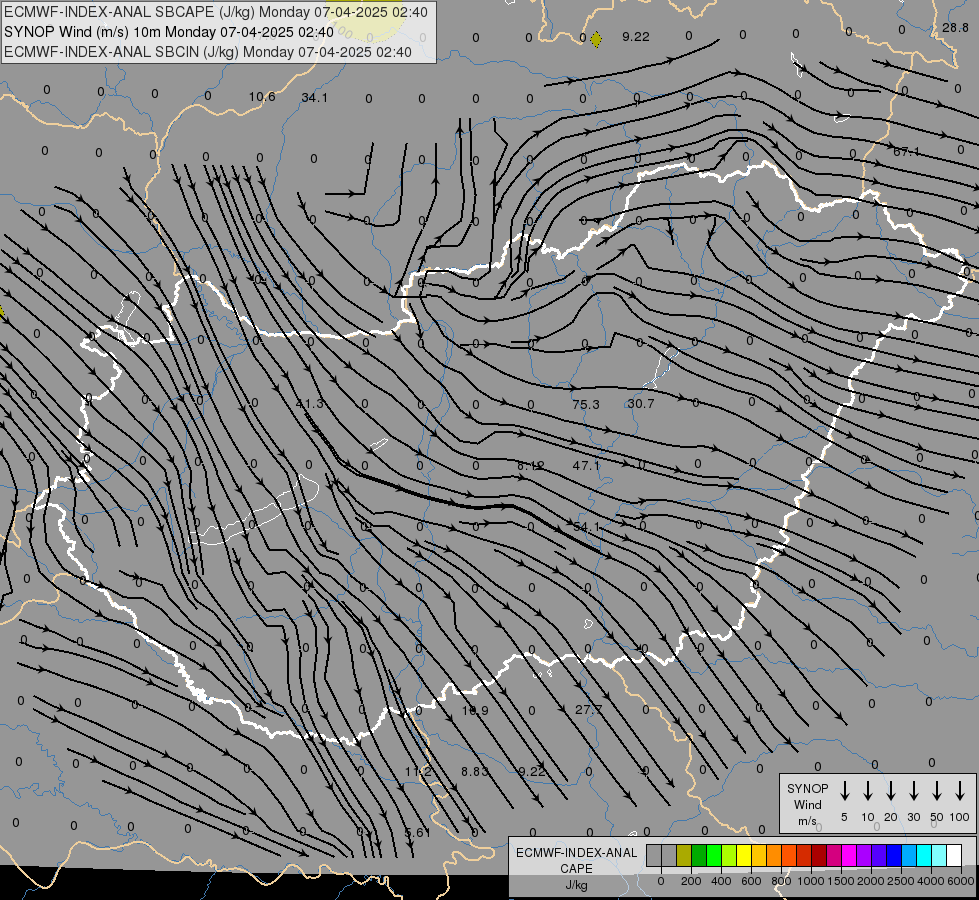Select the olive 100–200 CAPE swatch

(x=684, y=855)
